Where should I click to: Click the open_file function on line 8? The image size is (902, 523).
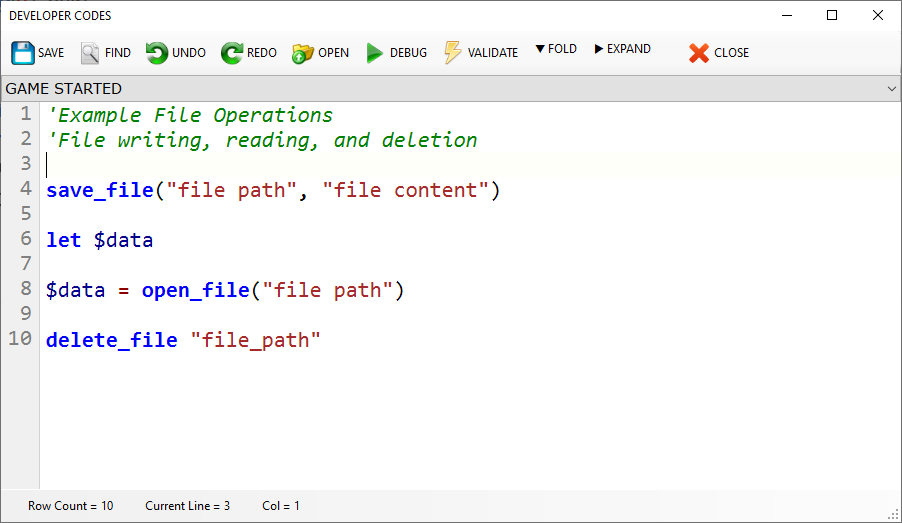(194, 290)
